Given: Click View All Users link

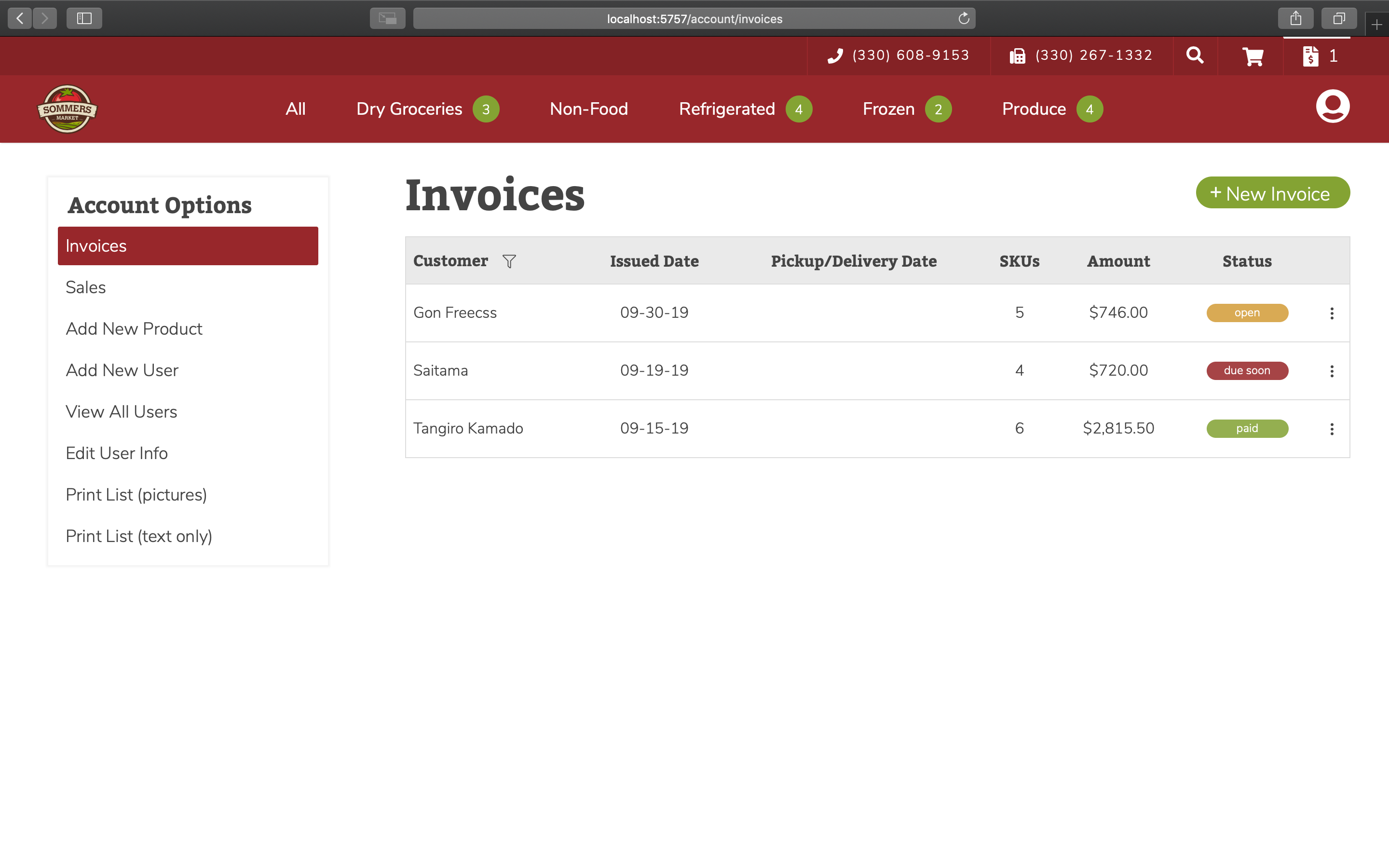Looking at the screenshot, I should [121, 412].
